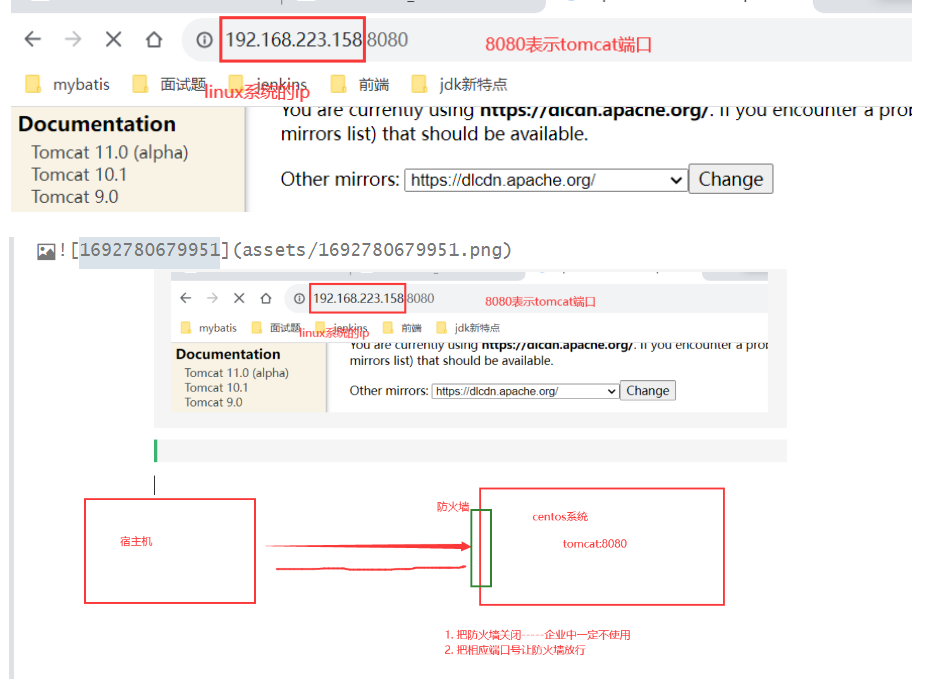
Task: Expand the Other mirrors dropdown
Action: [546, 180]
